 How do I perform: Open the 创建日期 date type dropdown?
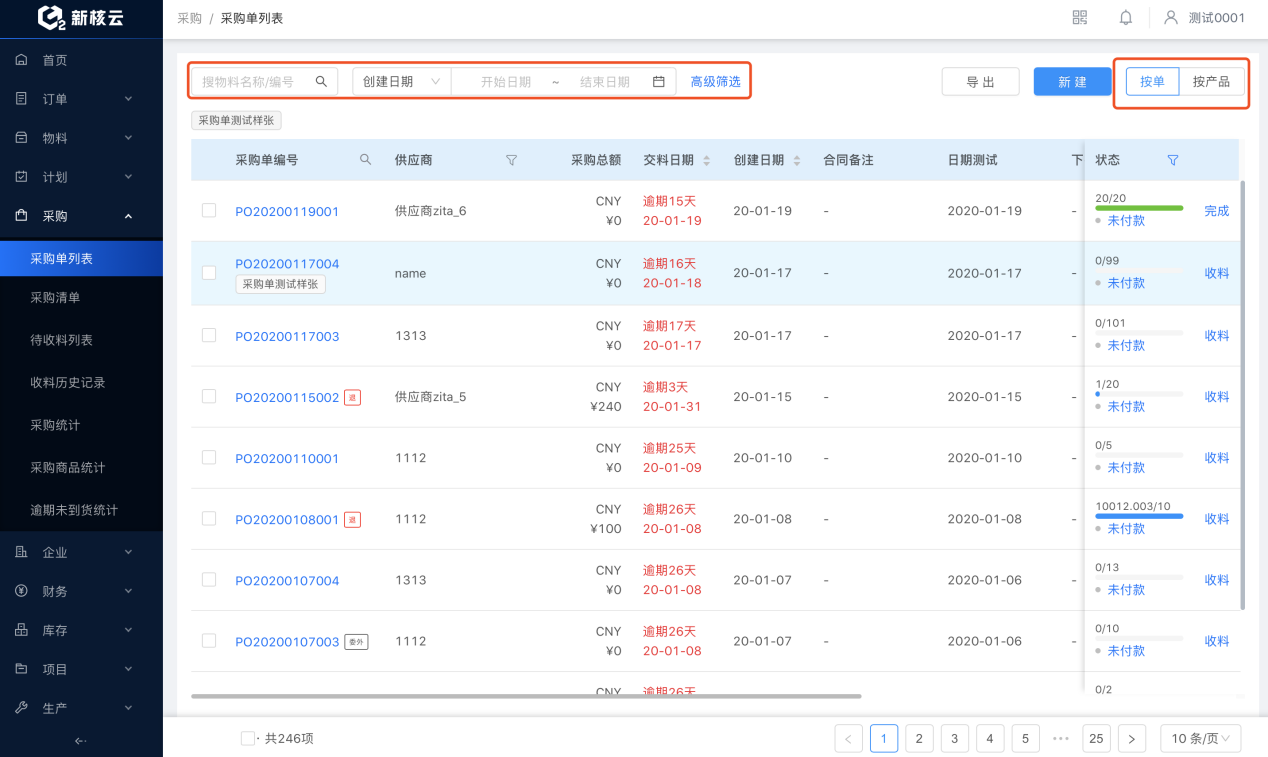click(402, 82)
